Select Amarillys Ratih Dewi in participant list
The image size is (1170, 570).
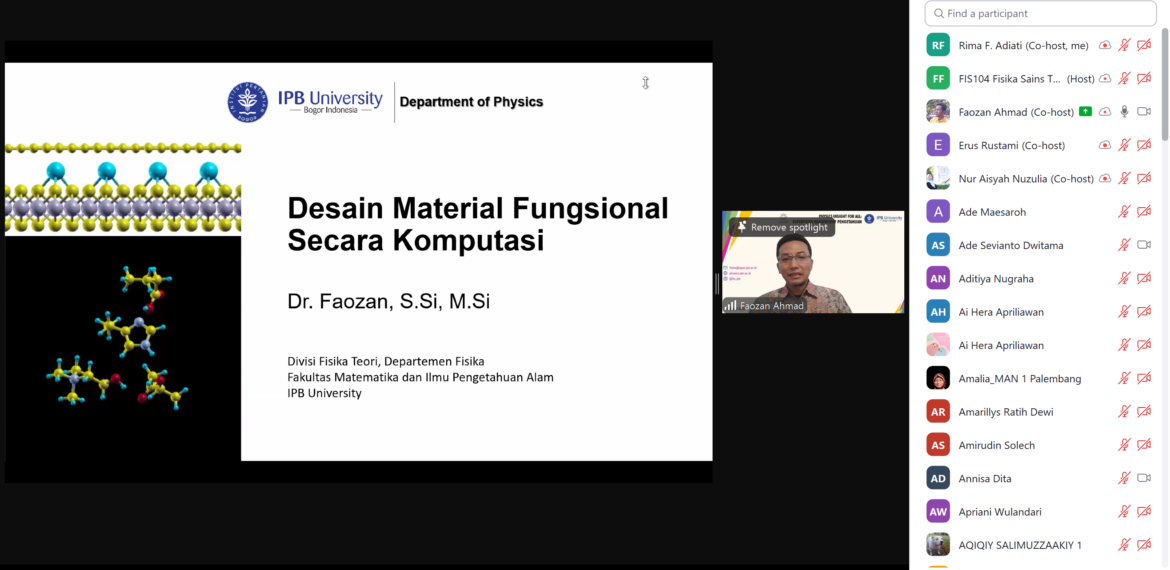coord(1005,412)
